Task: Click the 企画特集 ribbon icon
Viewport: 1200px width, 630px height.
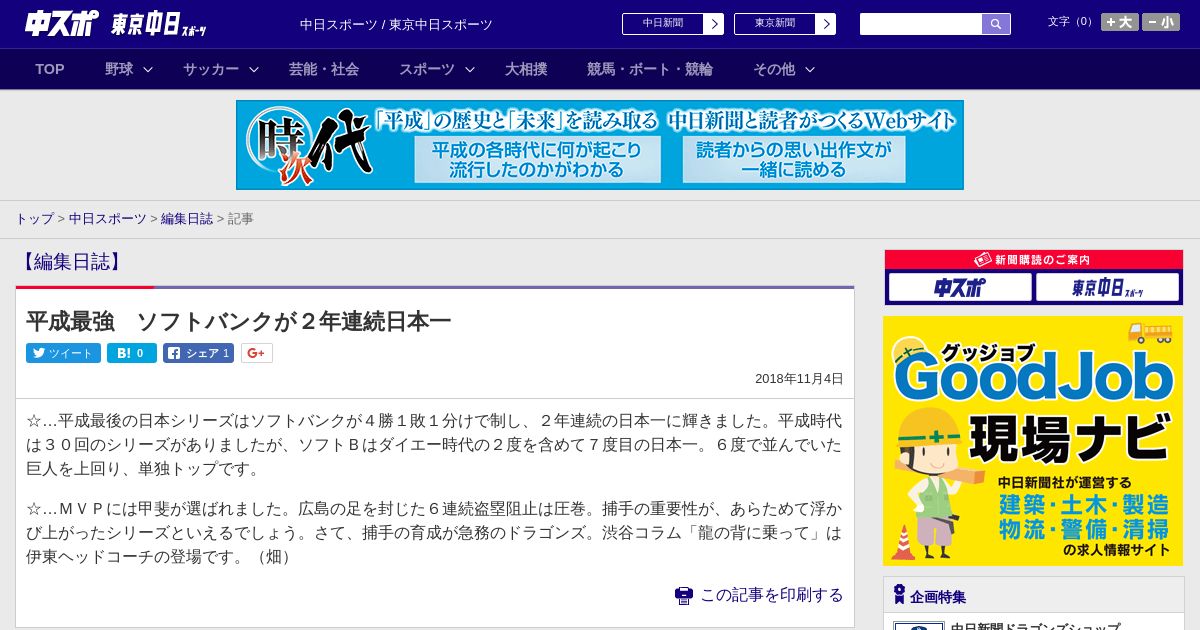Action: coord(899,595)
